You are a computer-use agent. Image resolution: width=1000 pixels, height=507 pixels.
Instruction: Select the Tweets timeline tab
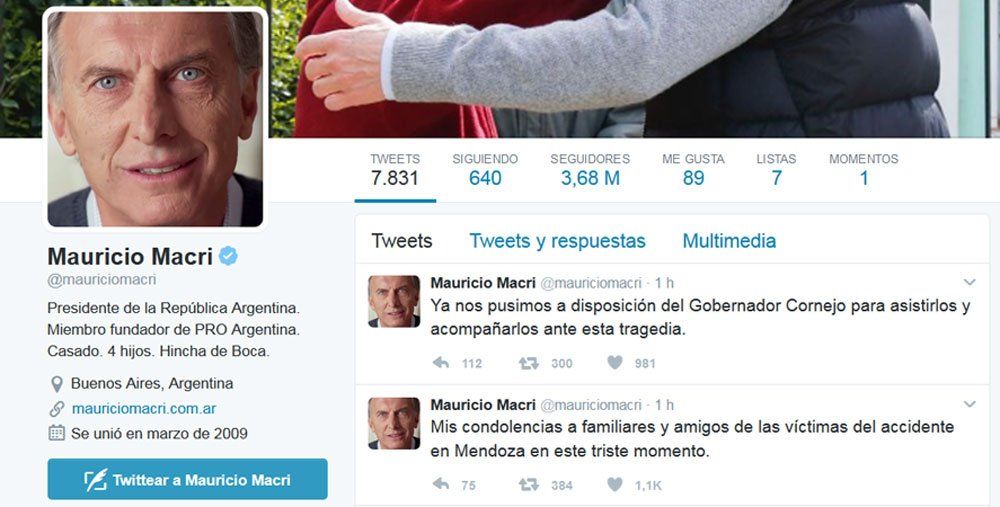(x=402, y=241)
